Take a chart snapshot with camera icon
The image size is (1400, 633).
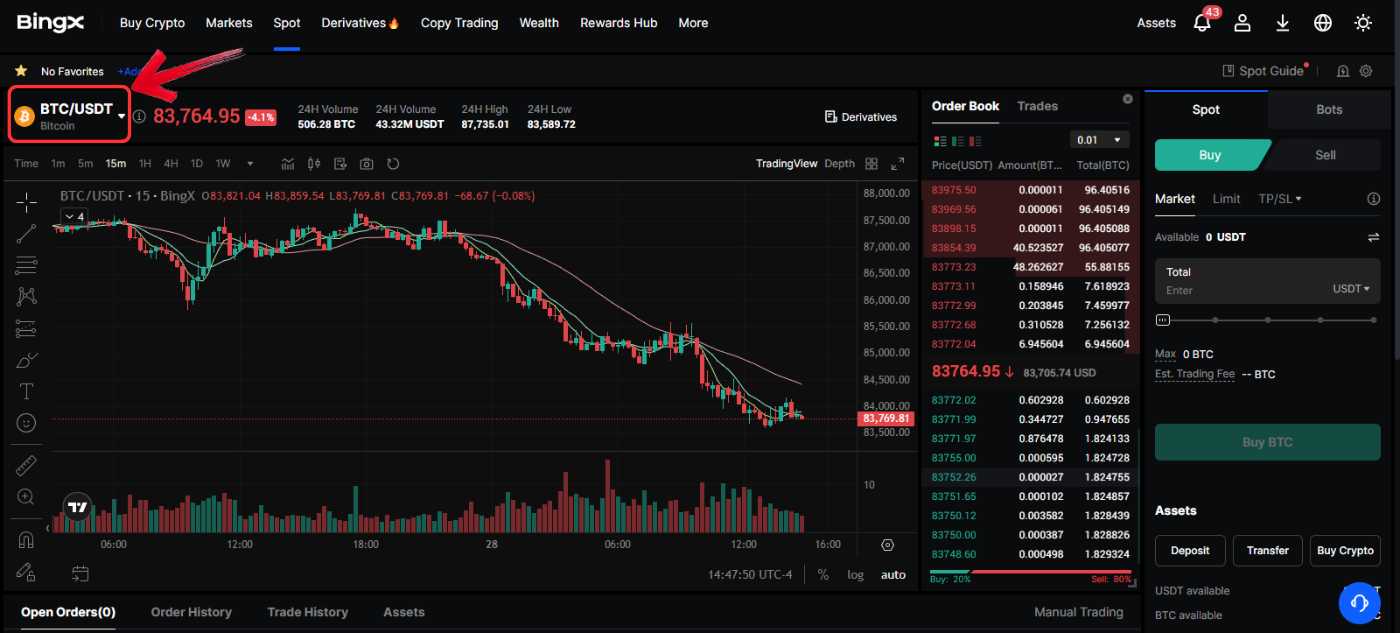click(x=367, y=163)
